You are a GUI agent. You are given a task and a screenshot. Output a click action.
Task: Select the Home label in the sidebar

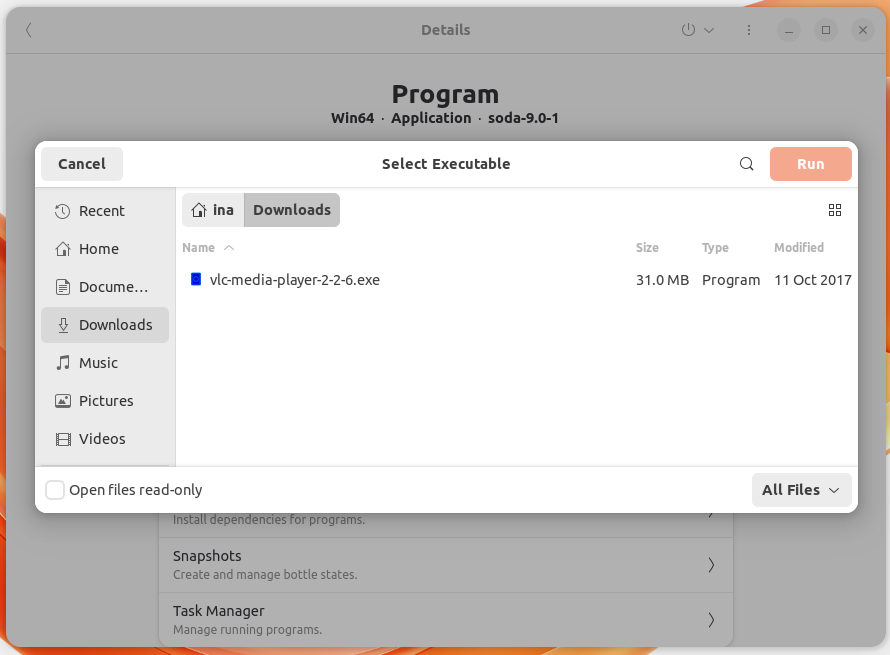(99, 249)
